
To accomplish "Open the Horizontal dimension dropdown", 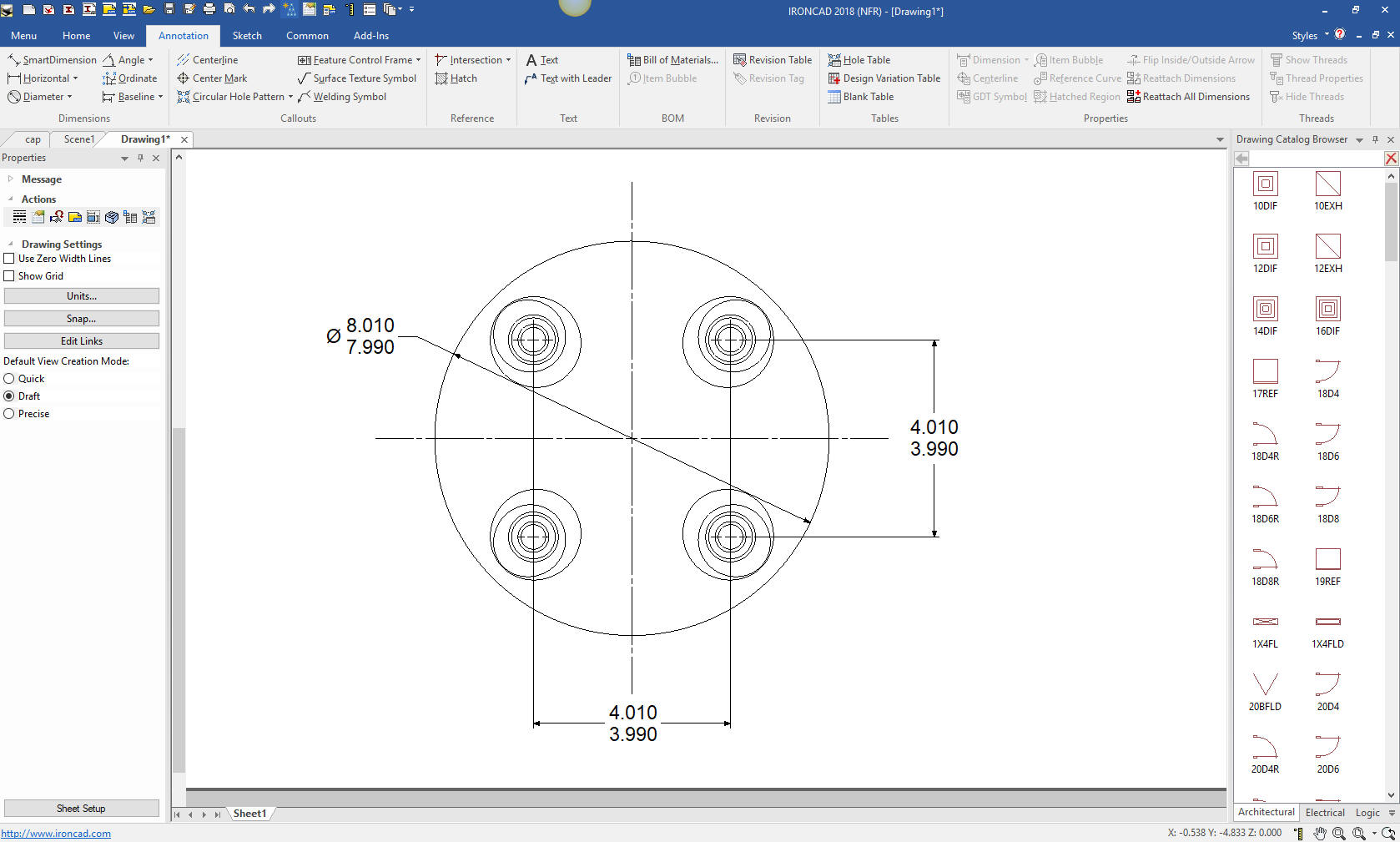I will point(75,78).
